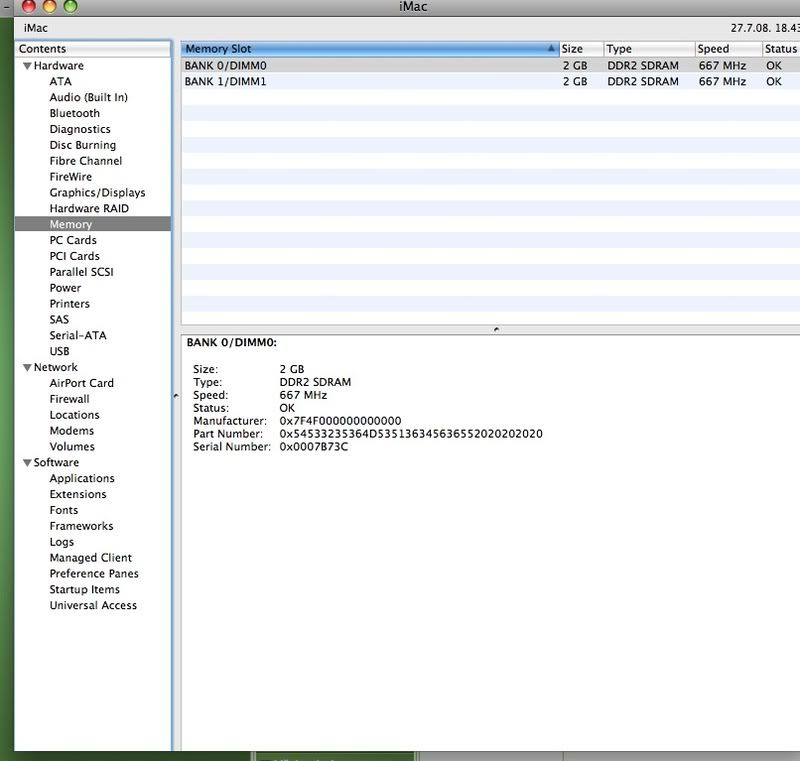The height and width of the screenshot is (761, 800).
Task: Sort by Status column header
Action: pos(781,49)
